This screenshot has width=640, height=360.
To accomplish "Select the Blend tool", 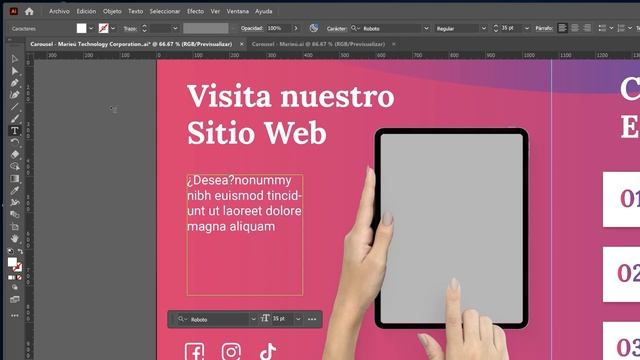I will point(14,214).
